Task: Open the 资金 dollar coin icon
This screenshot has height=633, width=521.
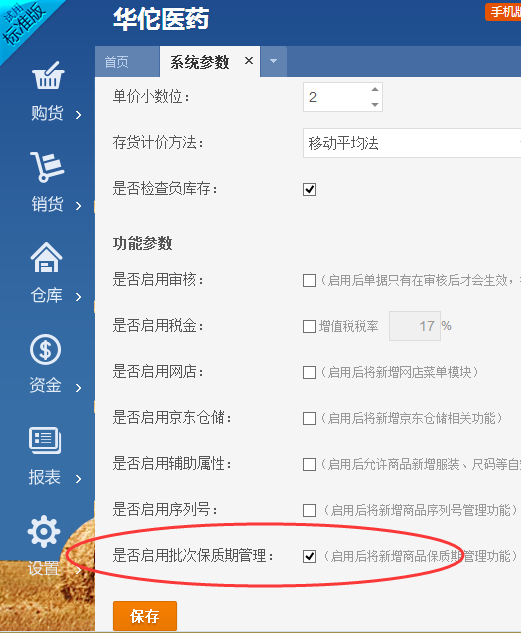Action: pyautogui.click(x=46, y=349)
